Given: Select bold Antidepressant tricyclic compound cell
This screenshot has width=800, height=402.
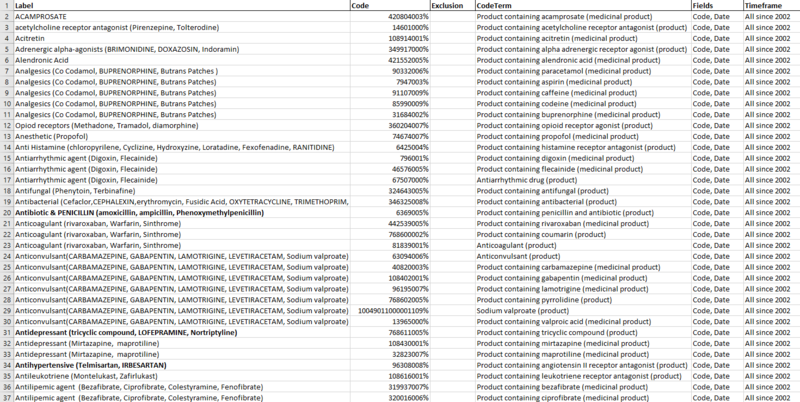Looking at the screenshot, I should [182, 333].
